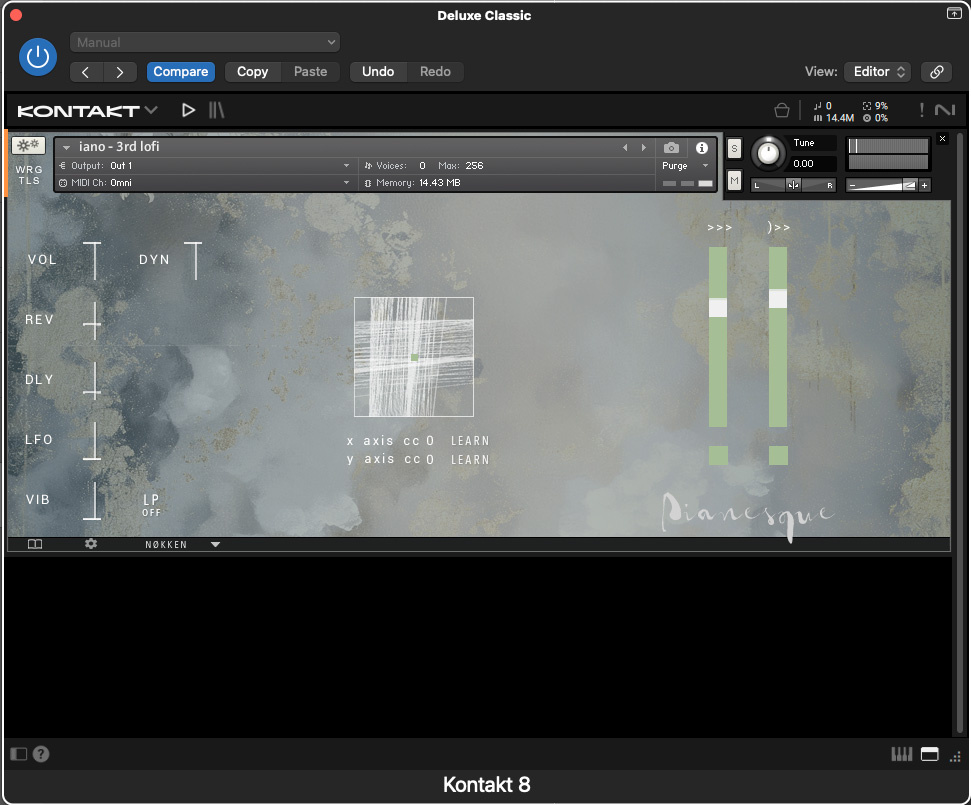The width and height of the screenshot is (971, 805).
Task: Open the NØKKEN dropdown menu
Action: pos(183,544)
